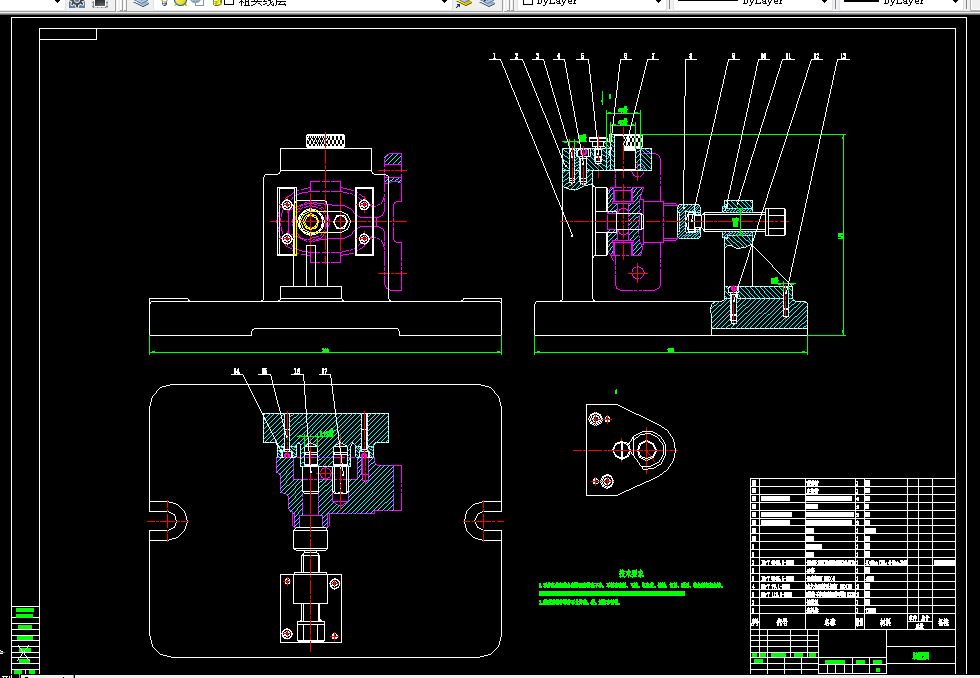980x678 pixels.
Task: Select part balloon number 8
Action: pyautogui.click(x=691, y=56)
